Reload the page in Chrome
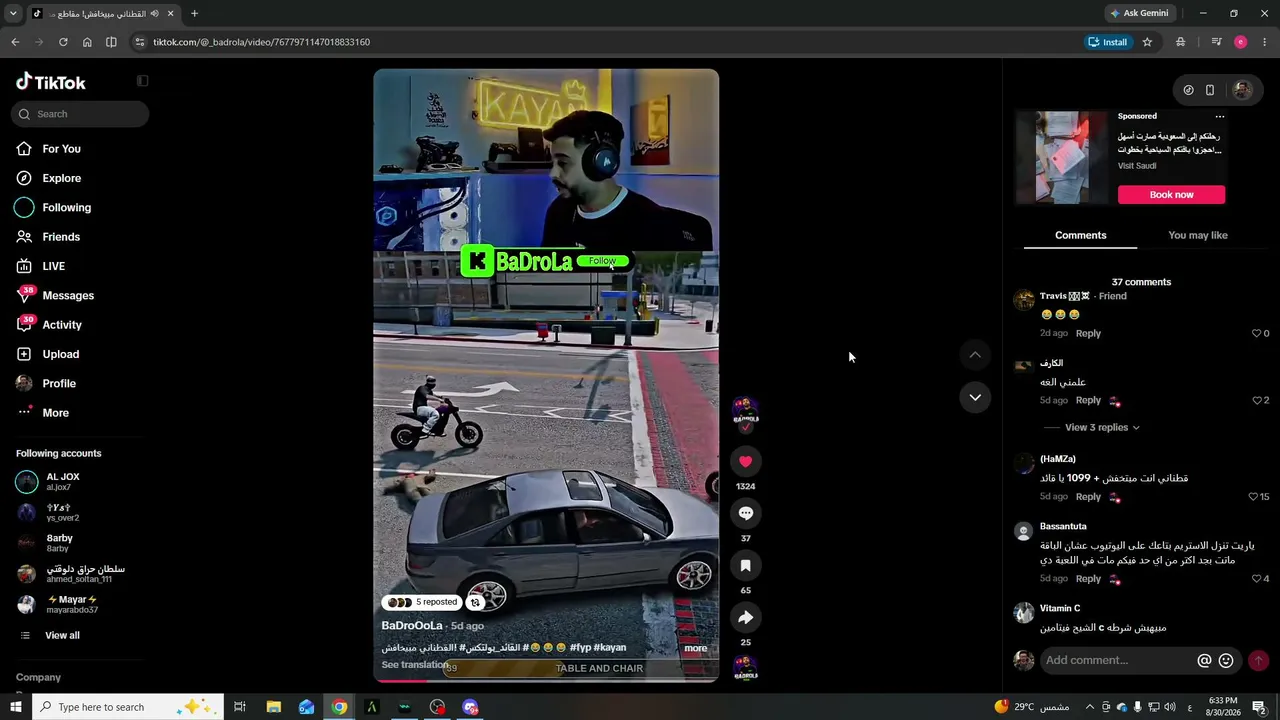 tap(63, 42)
